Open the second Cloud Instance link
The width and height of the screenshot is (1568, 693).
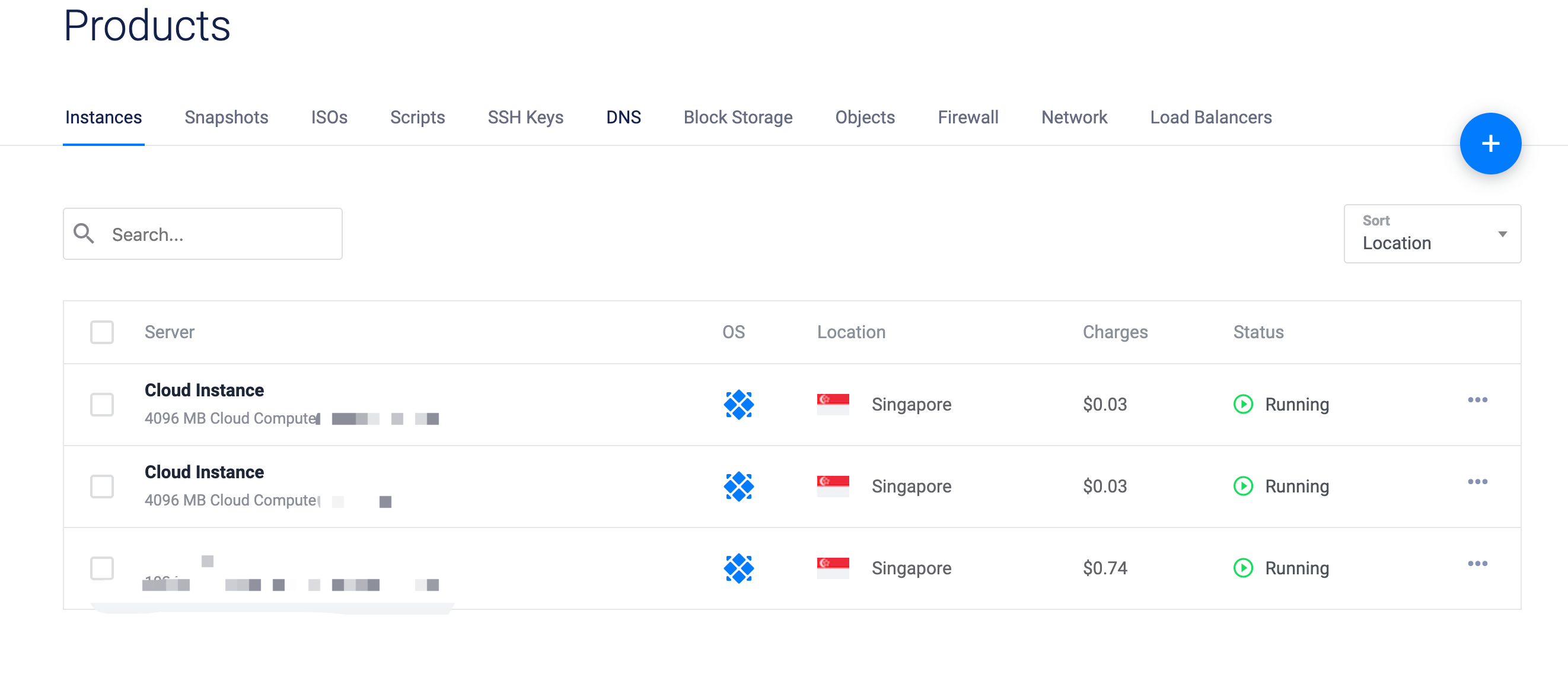(x=204, y=472)
